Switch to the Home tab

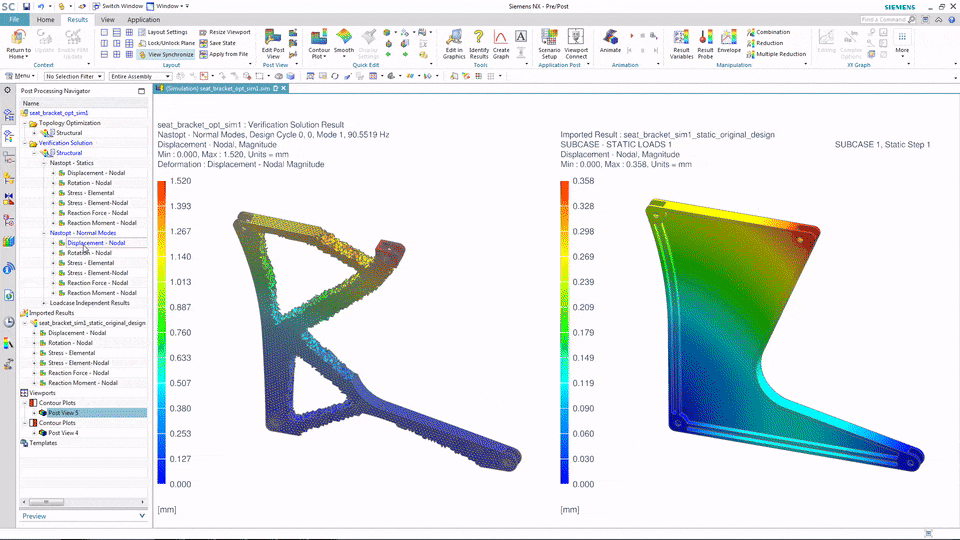click(x=45, y=20)
